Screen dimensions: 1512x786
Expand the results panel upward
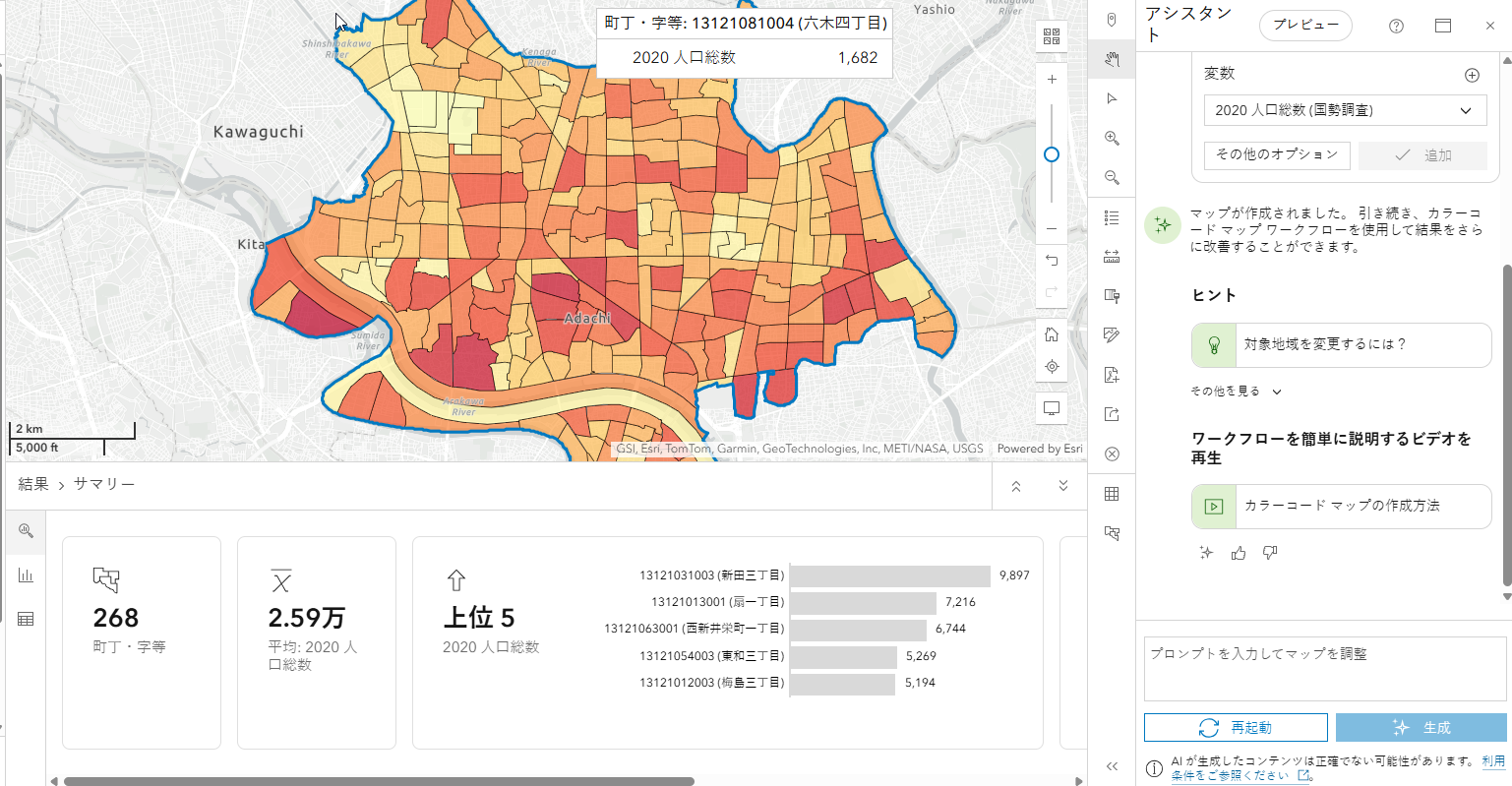point(1016,486)
